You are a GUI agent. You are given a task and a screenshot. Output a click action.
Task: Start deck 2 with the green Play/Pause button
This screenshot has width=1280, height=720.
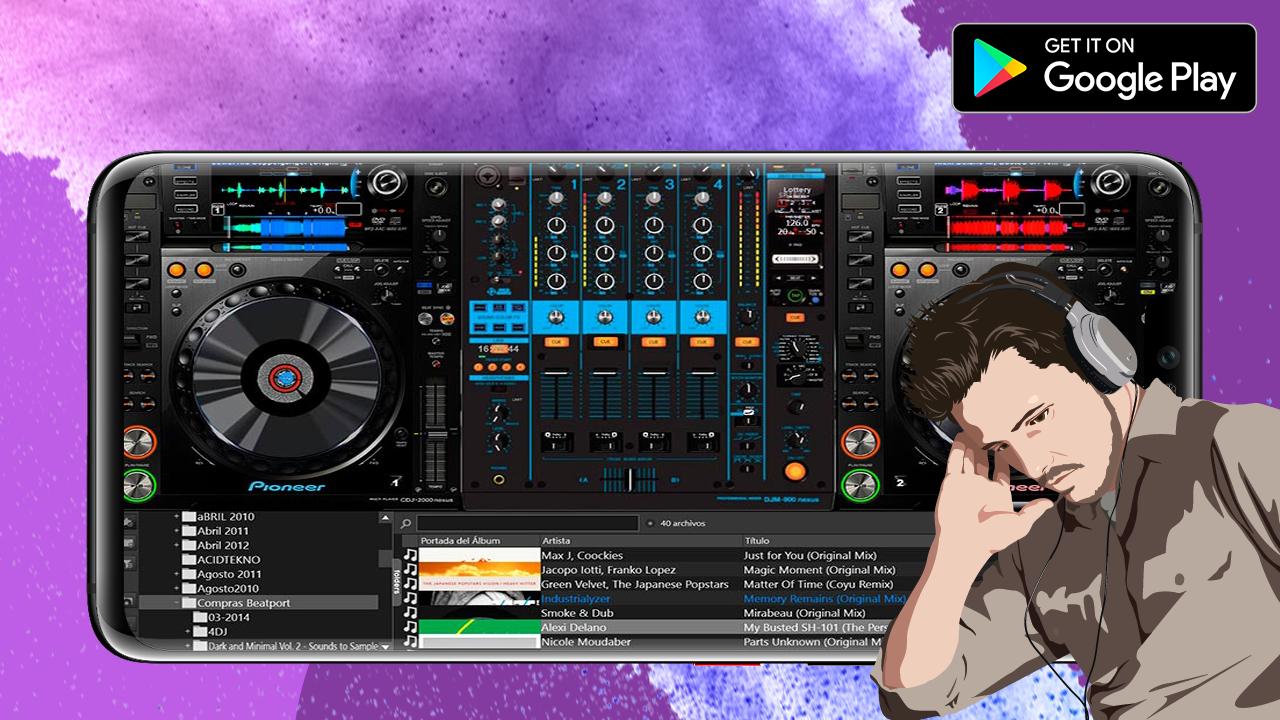pyautogui.click(x=859, y=486)
